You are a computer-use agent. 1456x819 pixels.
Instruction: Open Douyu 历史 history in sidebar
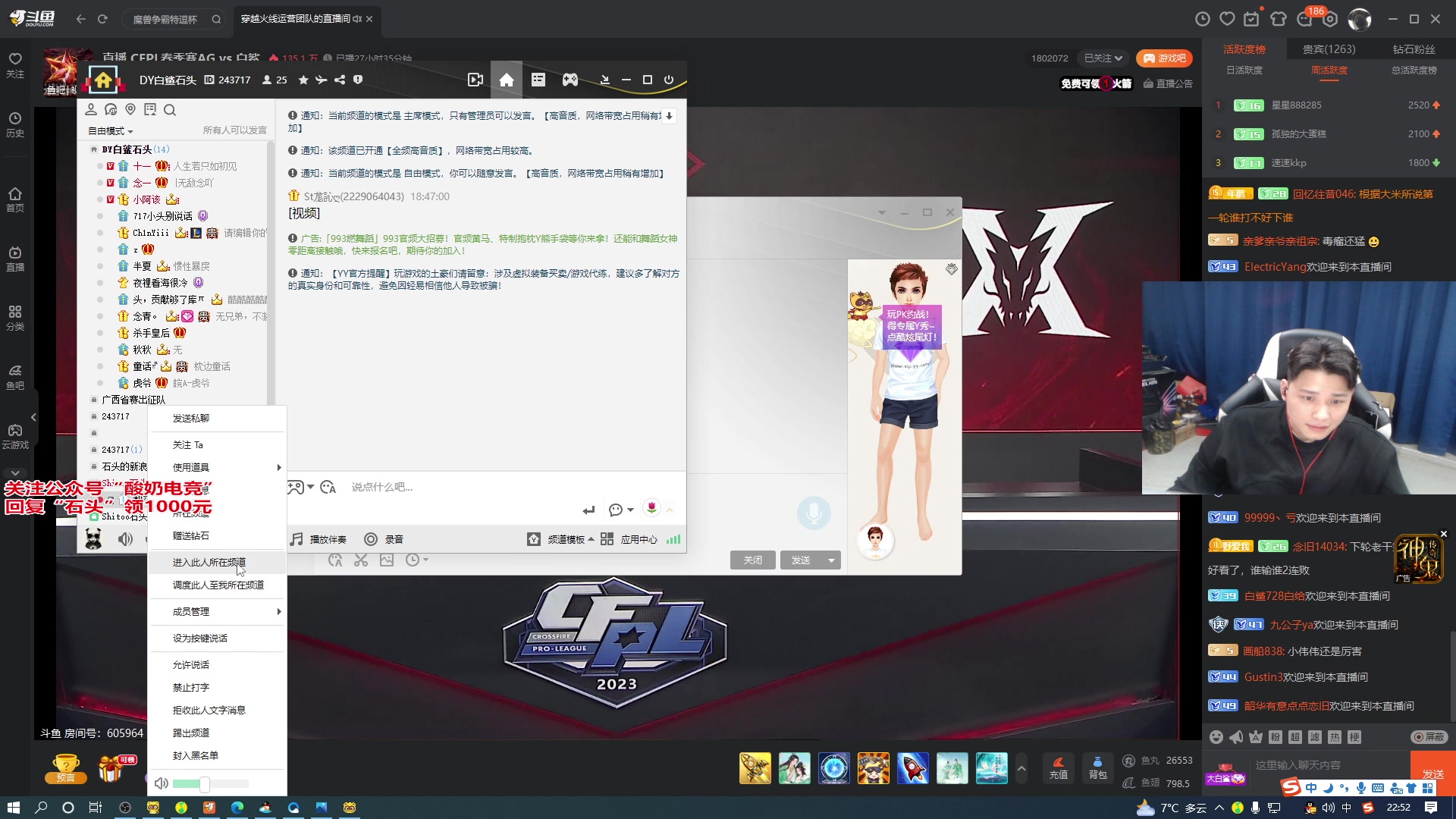click(15, 125)
